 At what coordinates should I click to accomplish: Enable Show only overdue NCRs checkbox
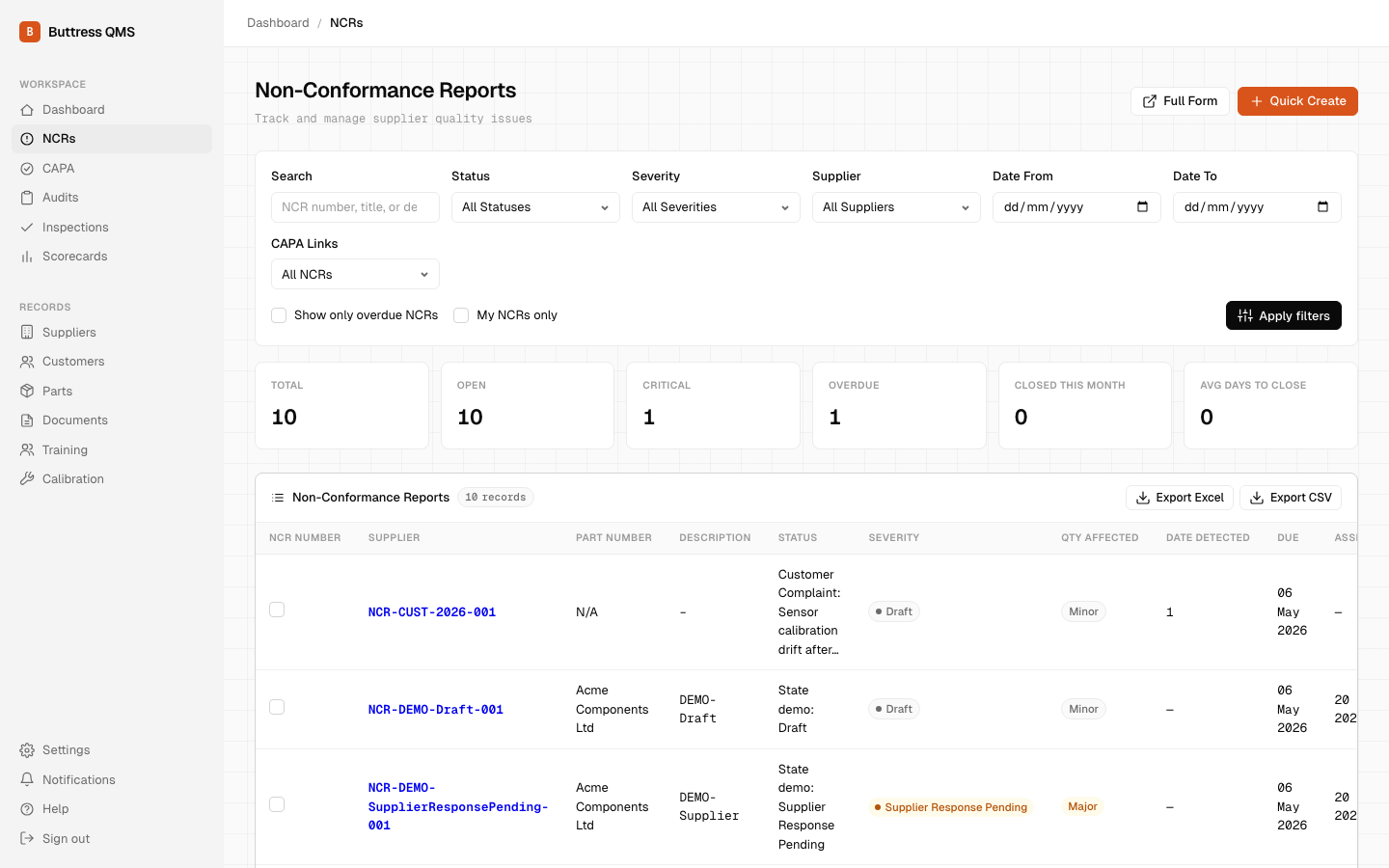click(279, 315)
